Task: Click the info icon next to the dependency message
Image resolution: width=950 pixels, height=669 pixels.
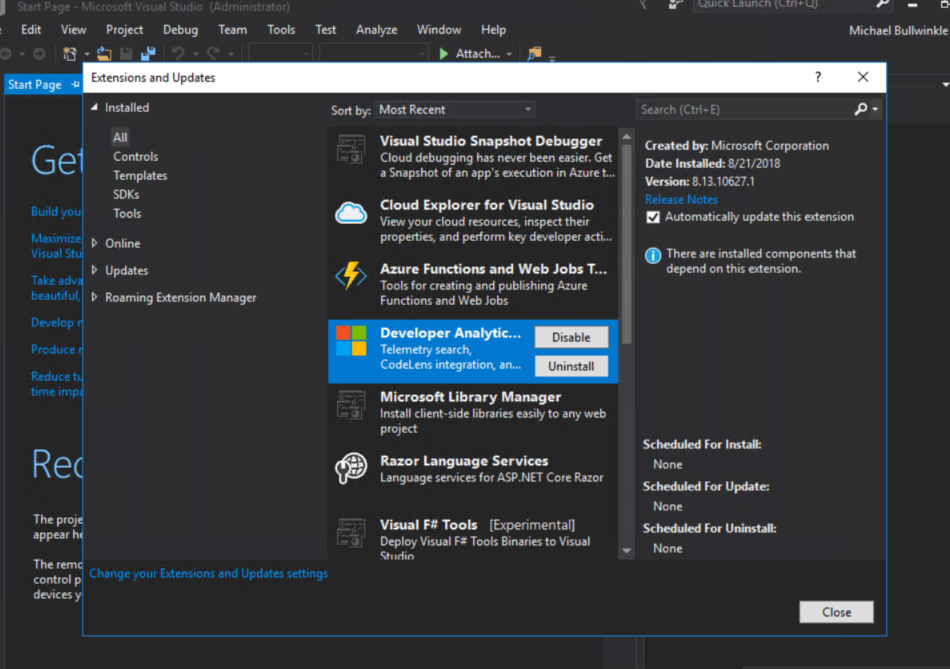Action: [x=653, y=255]
